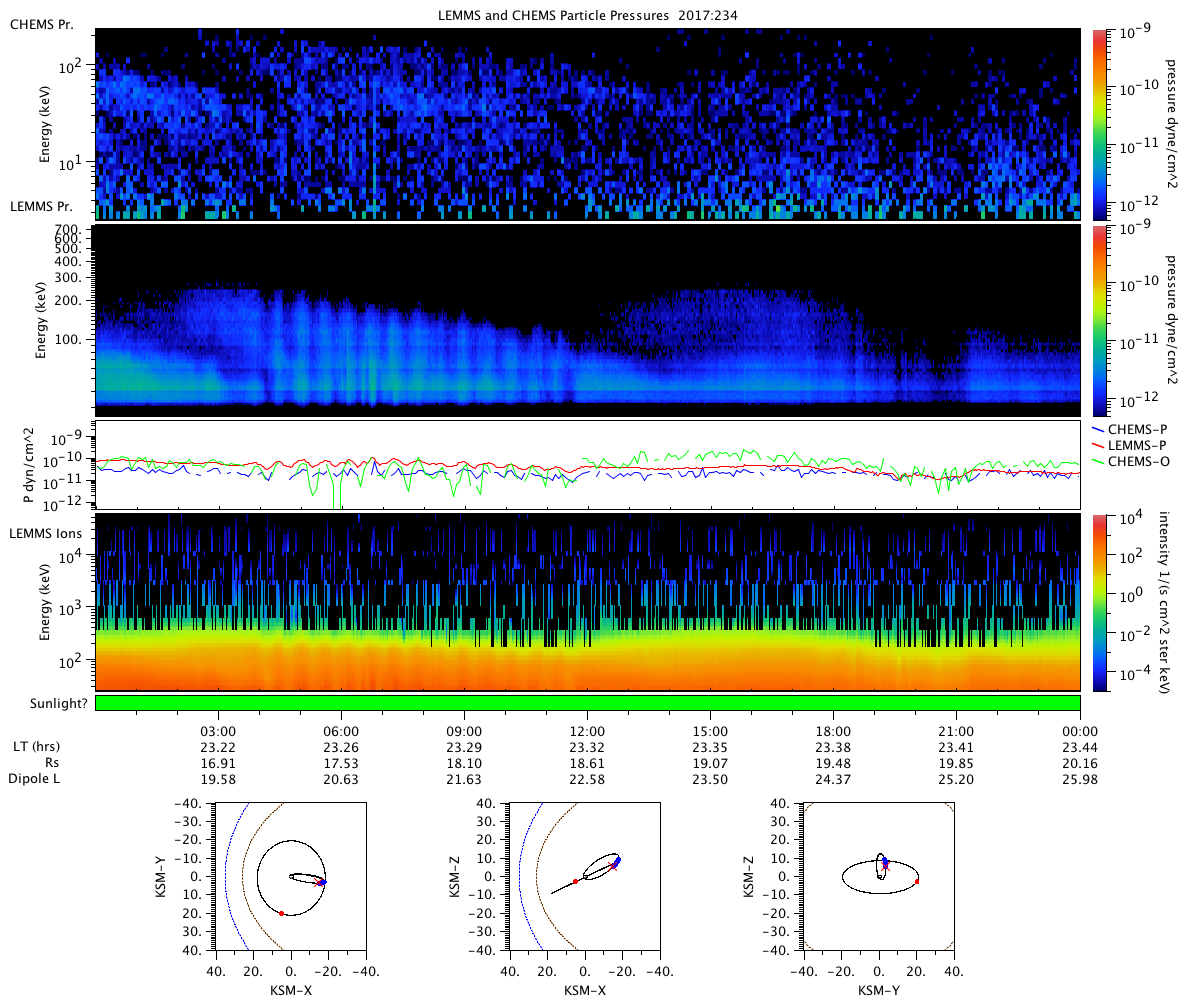
Task: Select the Dipole L value 19.58
Action: coord(218,778)
